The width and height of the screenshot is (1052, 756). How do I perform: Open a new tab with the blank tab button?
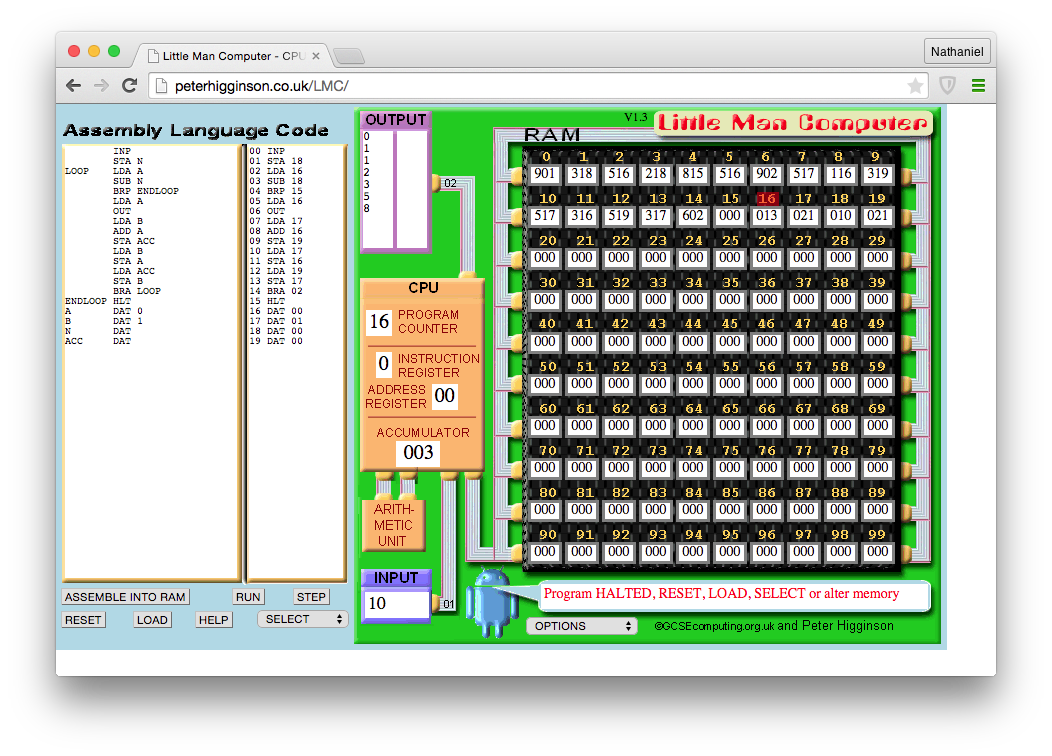click(x=347, y=56)
